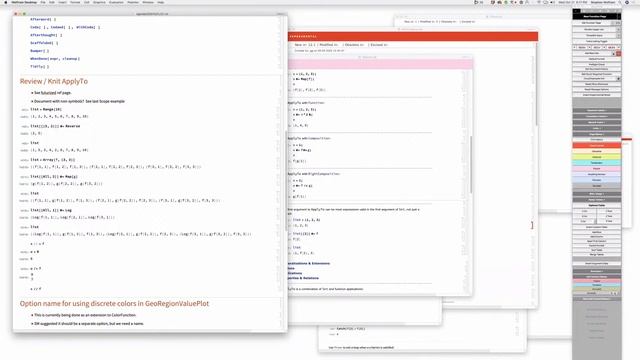Click the 'Modified in:' field in documentation window
The height and width of the screenshot is (360, 640).
329,45
